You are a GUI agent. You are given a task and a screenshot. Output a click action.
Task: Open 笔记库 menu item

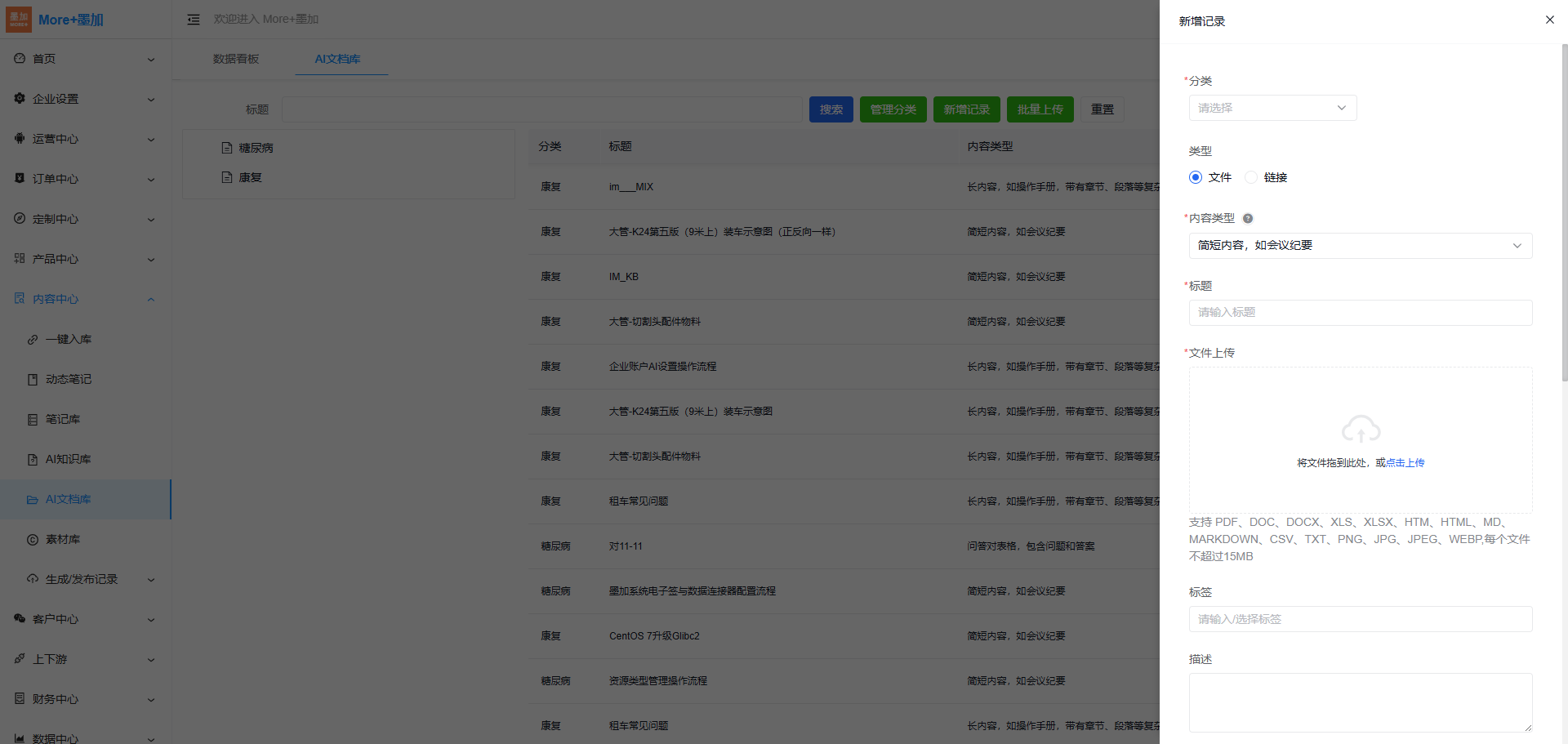point(62,419)
